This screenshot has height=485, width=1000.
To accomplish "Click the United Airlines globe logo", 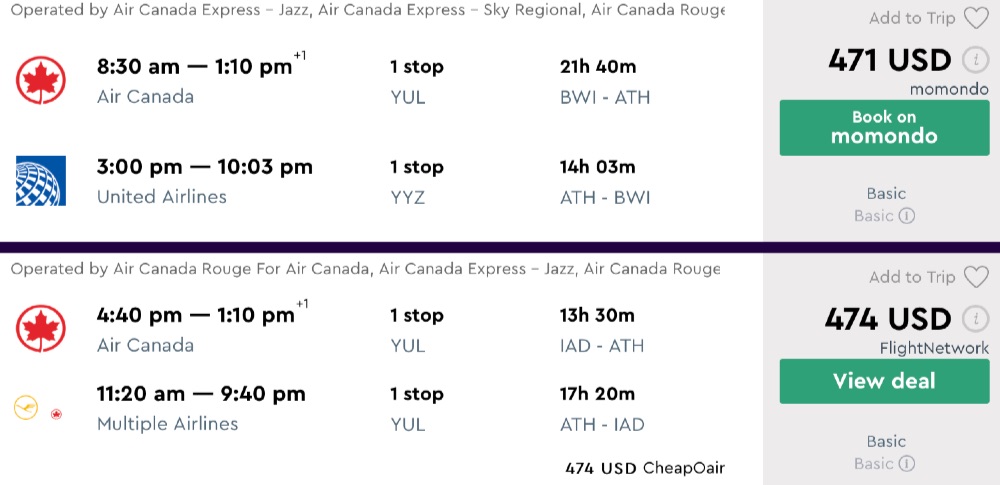I will 41,181.
